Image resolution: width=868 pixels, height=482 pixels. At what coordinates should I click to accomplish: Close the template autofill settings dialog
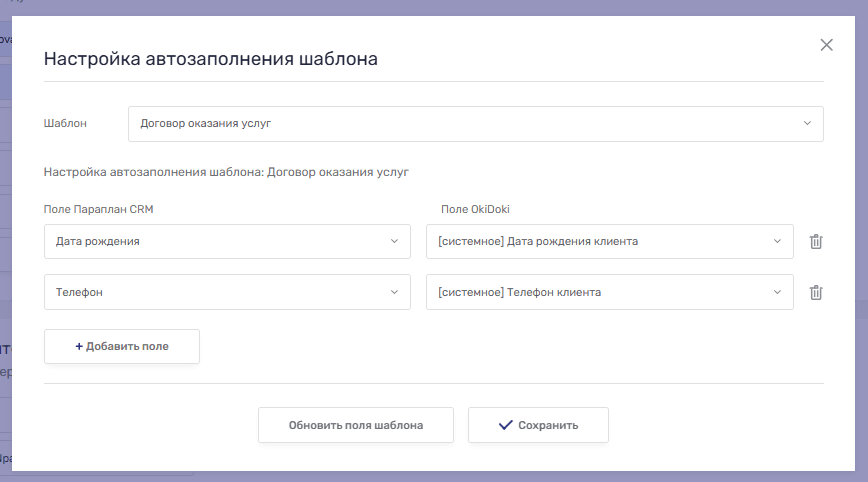pos(826,45)
